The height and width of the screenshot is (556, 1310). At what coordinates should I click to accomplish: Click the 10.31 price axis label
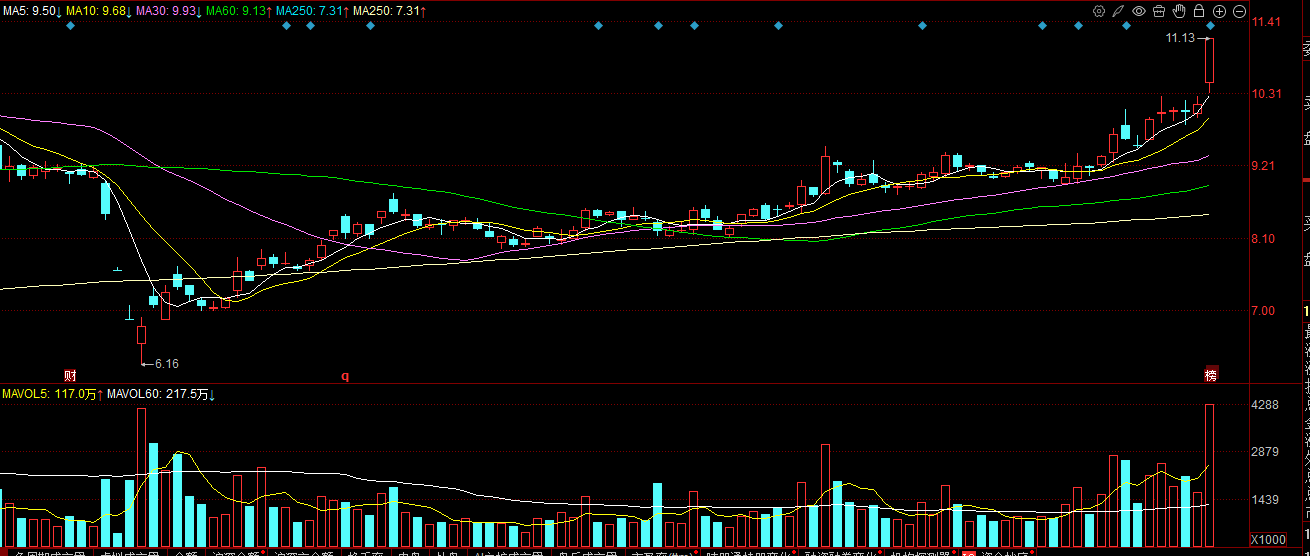pyautogui.click(x=1267, y=94)
